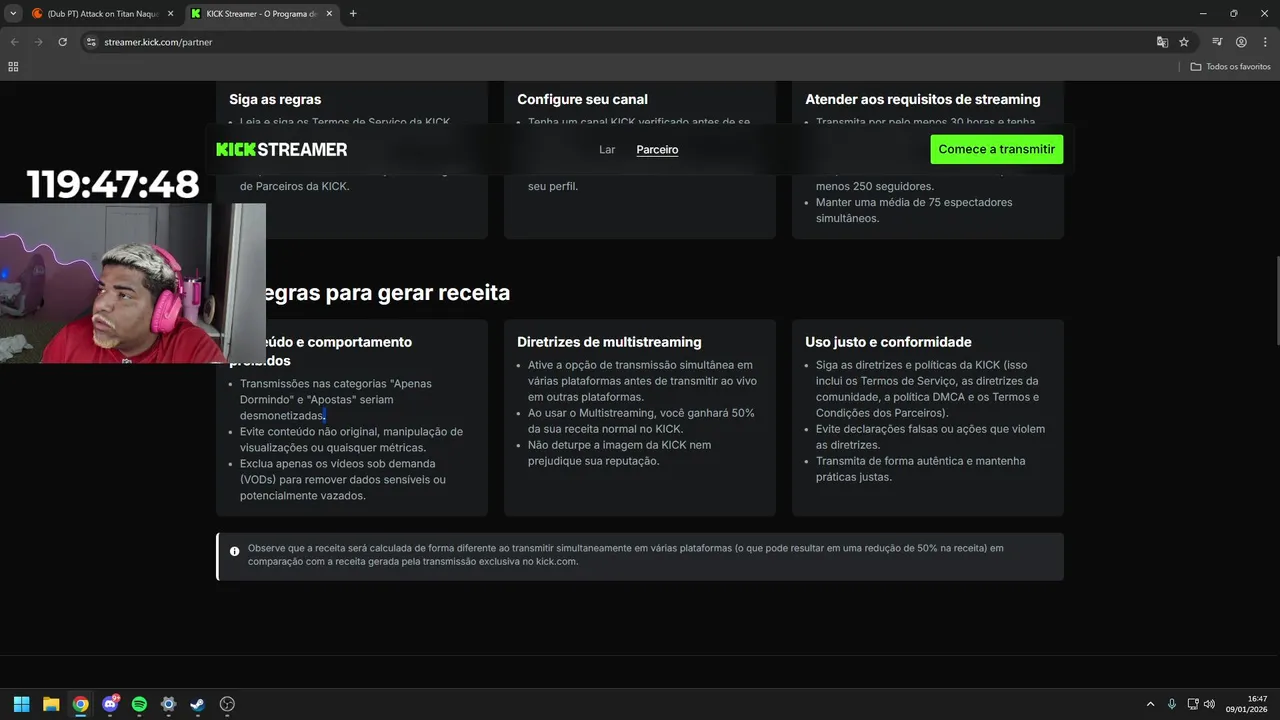Click the 'Transmita de forma autêntica' bullet
This screenshot has height=720, width=1280.
(x=920, y=469)
